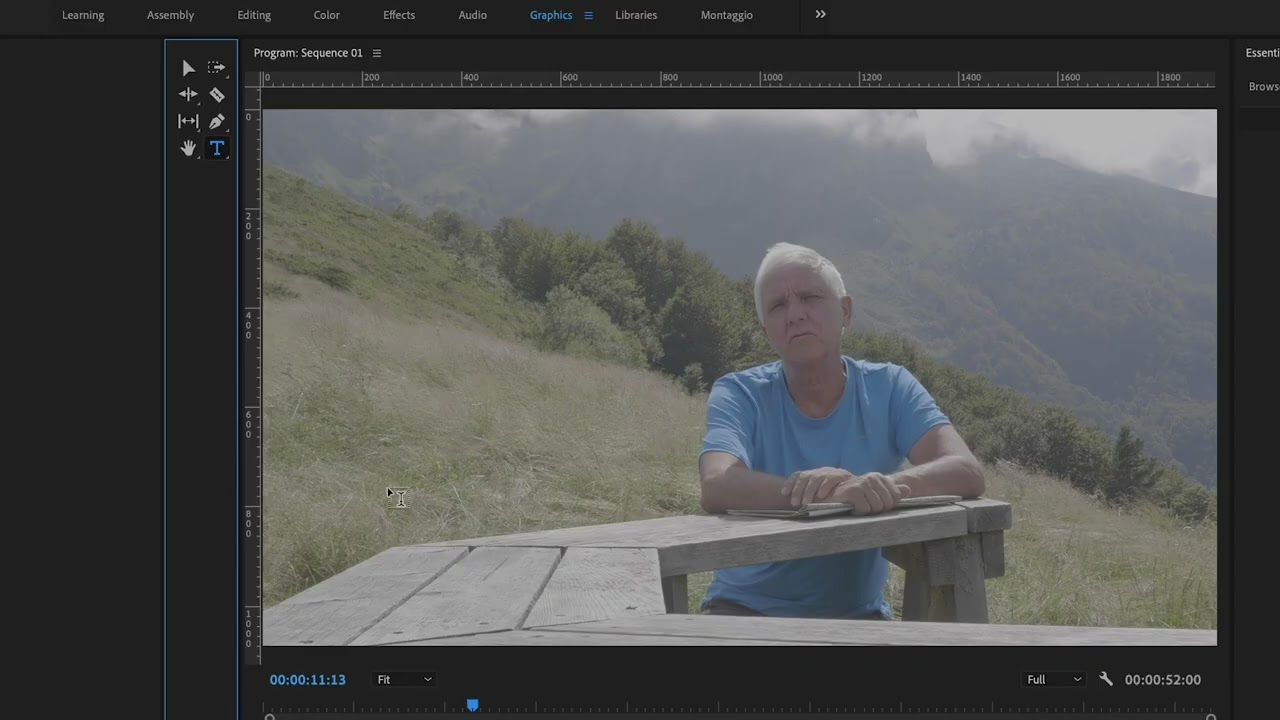The width and height of the screenshot is (1280, 720).
Task: Click the Essential Graphics panel title
Action: point(1262,53)
